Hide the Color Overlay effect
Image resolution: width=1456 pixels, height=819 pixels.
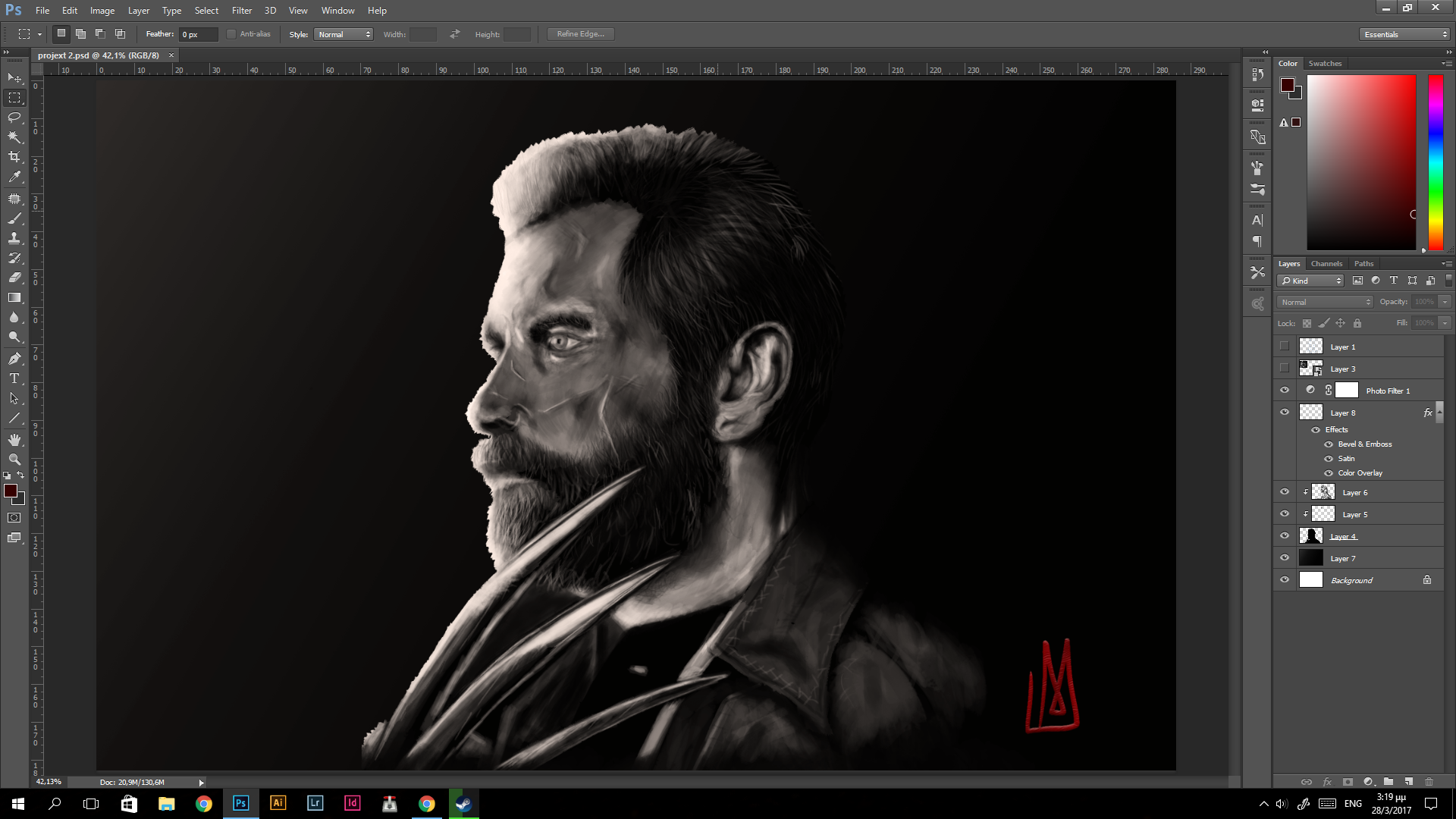1329,473
